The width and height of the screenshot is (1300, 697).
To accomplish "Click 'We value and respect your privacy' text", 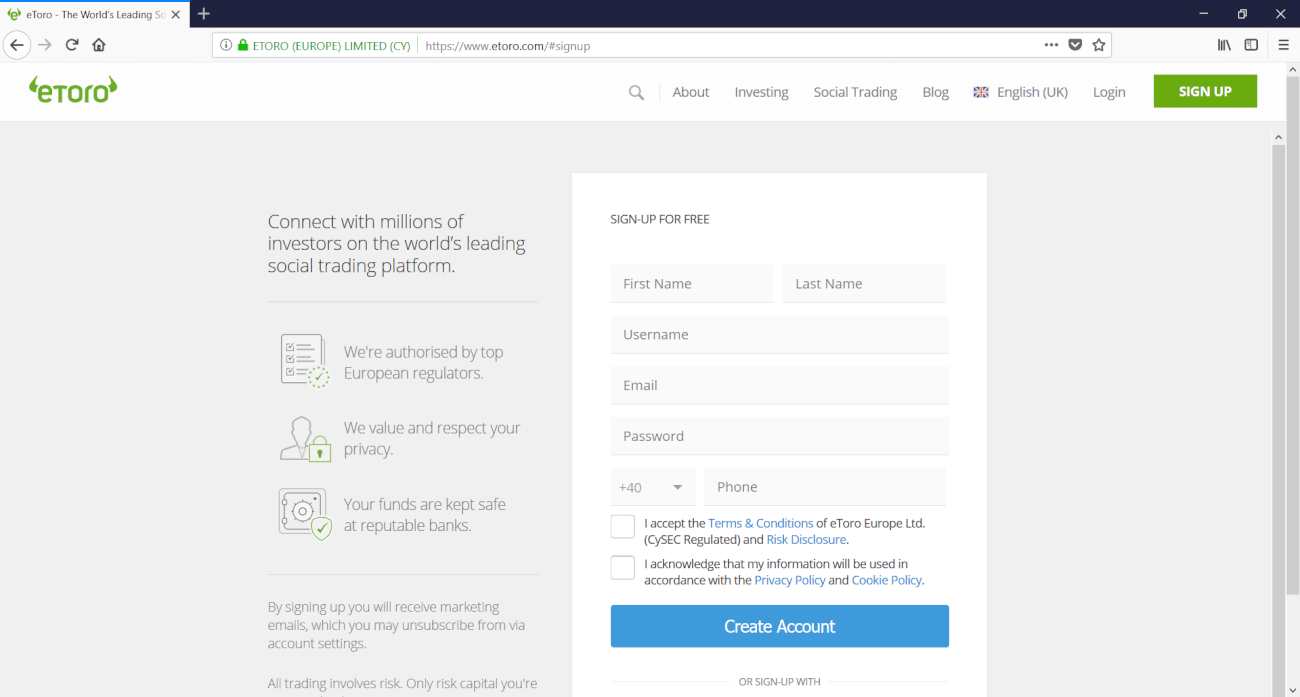I will [432, 438].
